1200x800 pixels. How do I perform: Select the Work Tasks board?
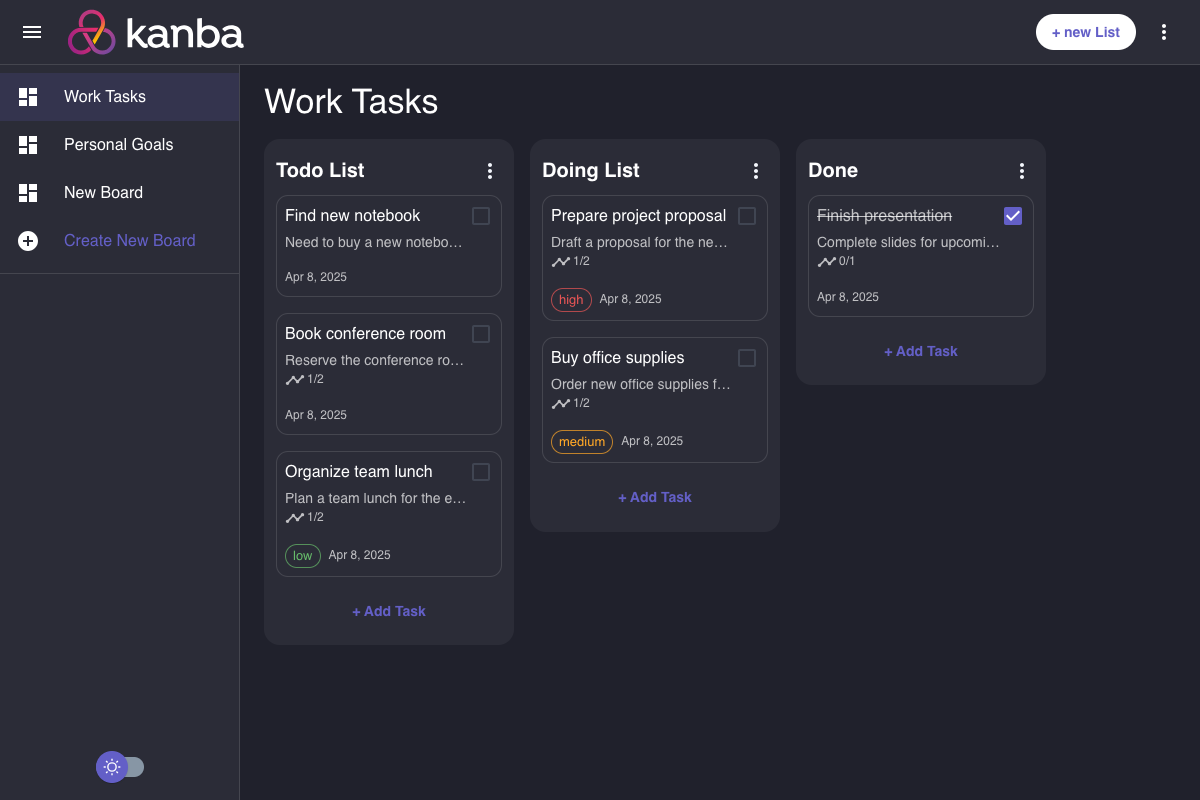point(119,97)
